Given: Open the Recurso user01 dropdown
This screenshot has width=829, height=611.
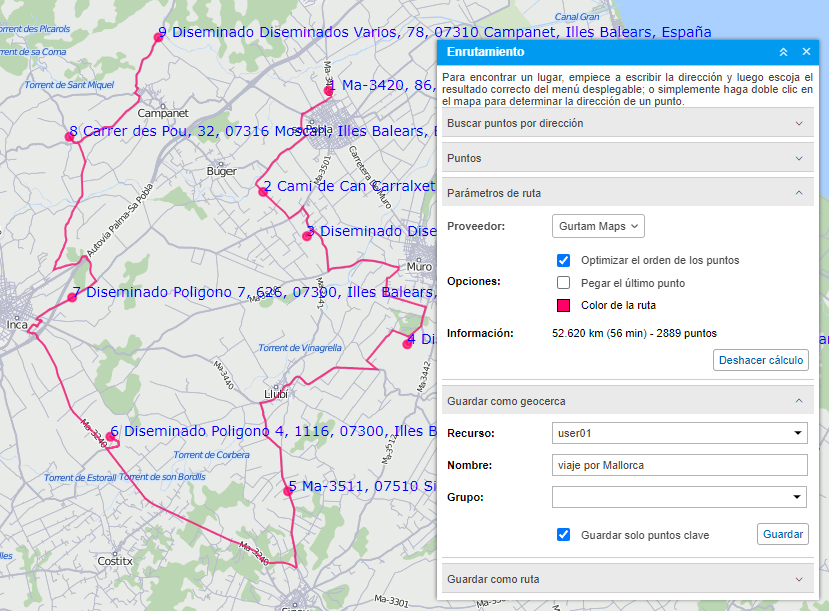Looking at the screenshot, I should (679, 433).
